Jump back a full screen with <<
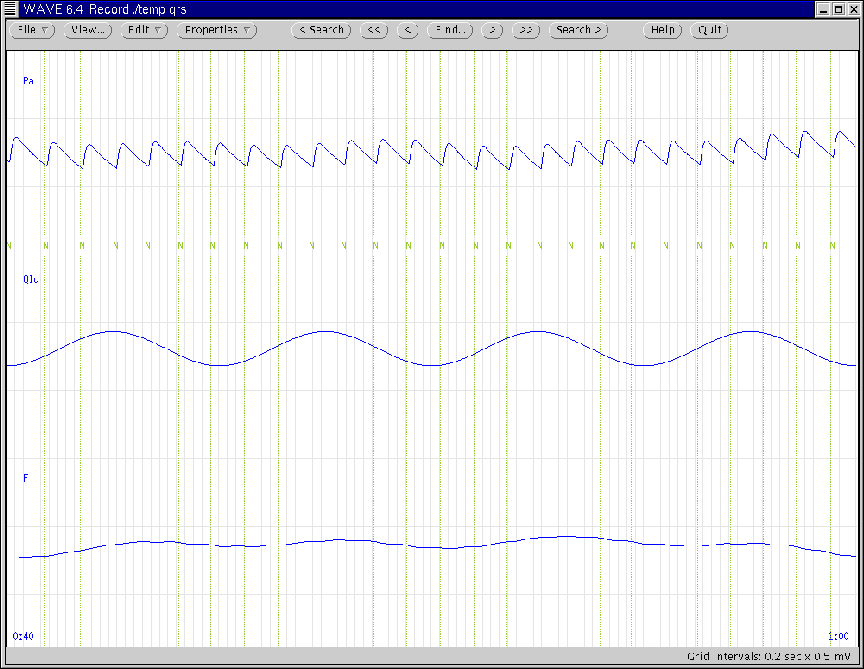The width and height of the screenshot is (864, 669). (374, 30)
